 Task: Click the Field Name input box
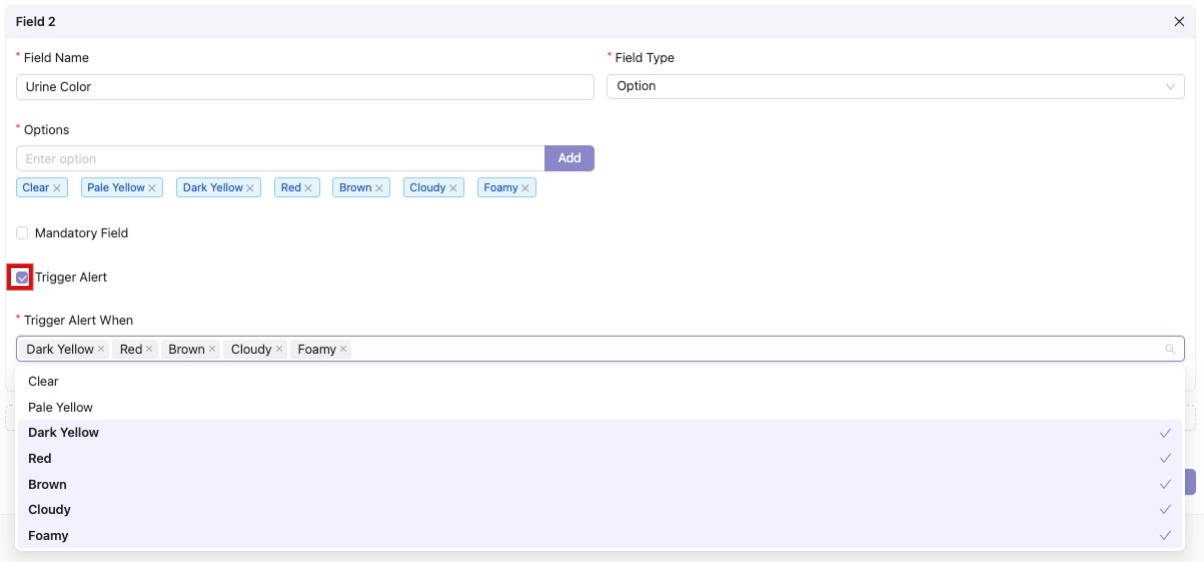305,87
